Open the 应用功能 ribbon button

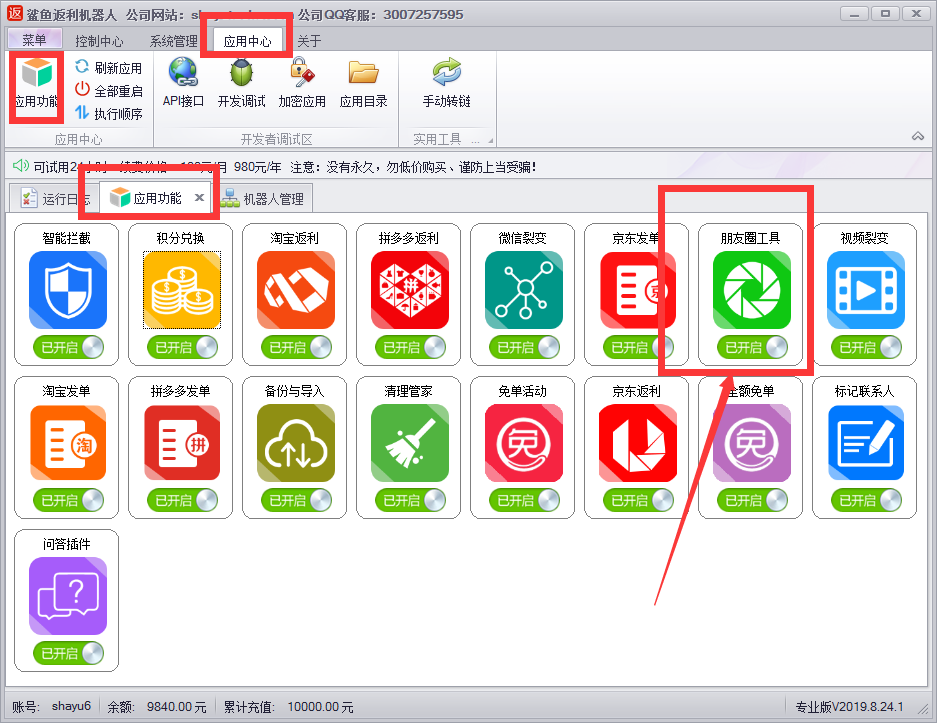(36, 84)
